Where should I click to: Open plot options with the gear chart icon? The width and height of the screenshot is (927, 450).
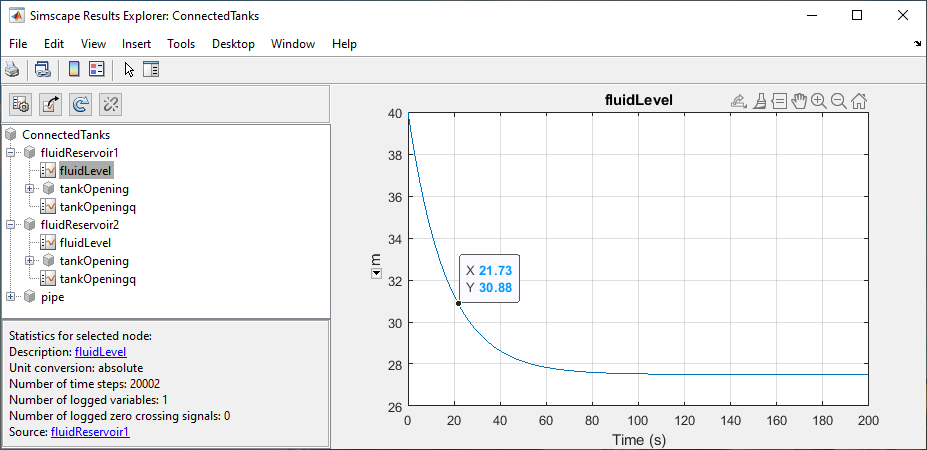click(21, 105)
